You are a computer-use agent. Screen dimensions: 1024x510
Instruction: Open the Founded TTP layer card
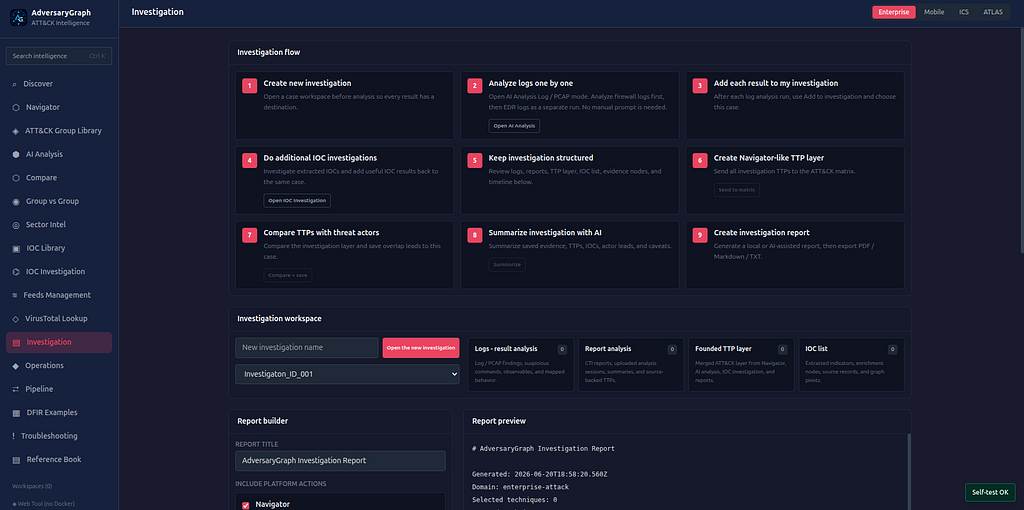tap(741, 364)
